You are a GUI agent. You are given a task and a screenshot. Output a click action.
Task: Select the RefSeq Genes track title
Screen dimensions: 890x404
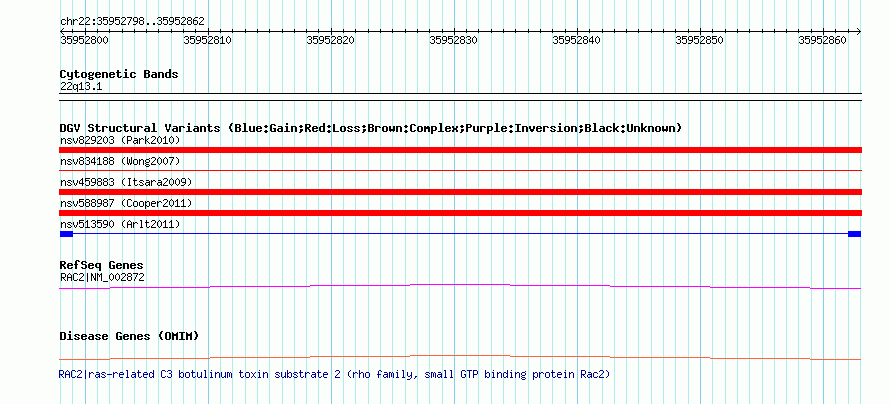[x=102, y=266]
